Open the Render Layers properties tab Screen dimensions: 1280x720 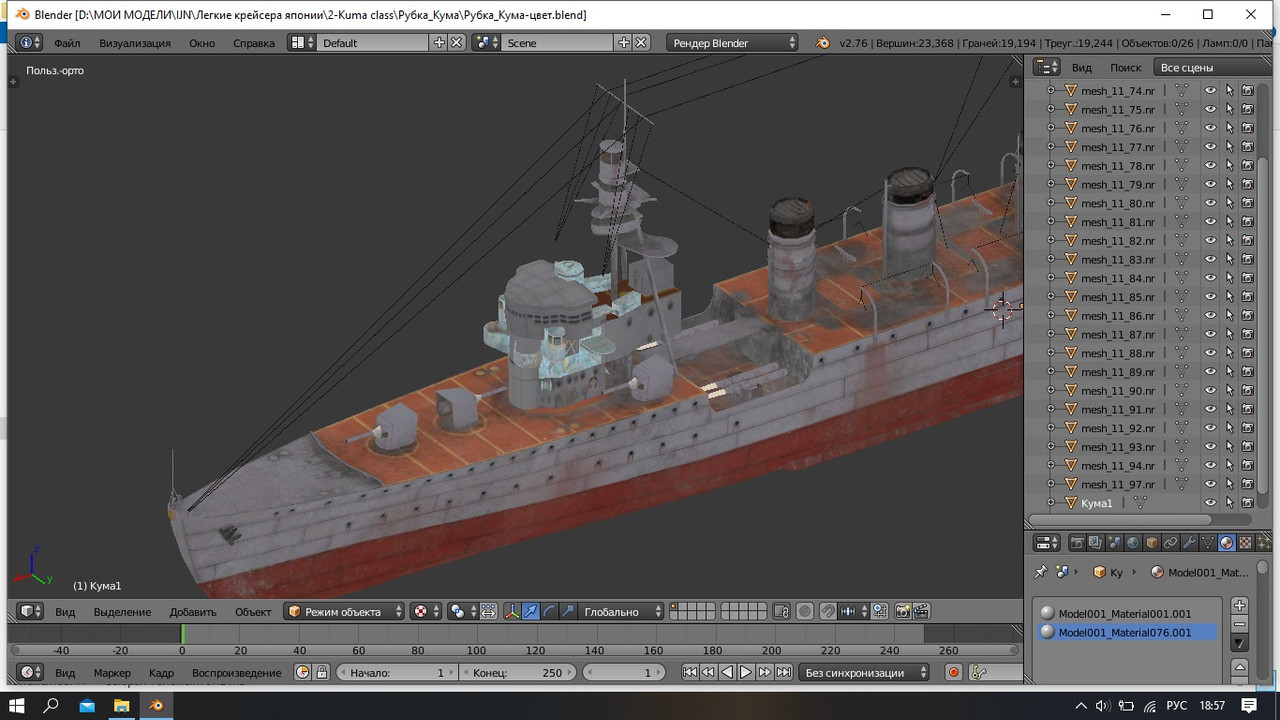click(x=1095, y=543)
